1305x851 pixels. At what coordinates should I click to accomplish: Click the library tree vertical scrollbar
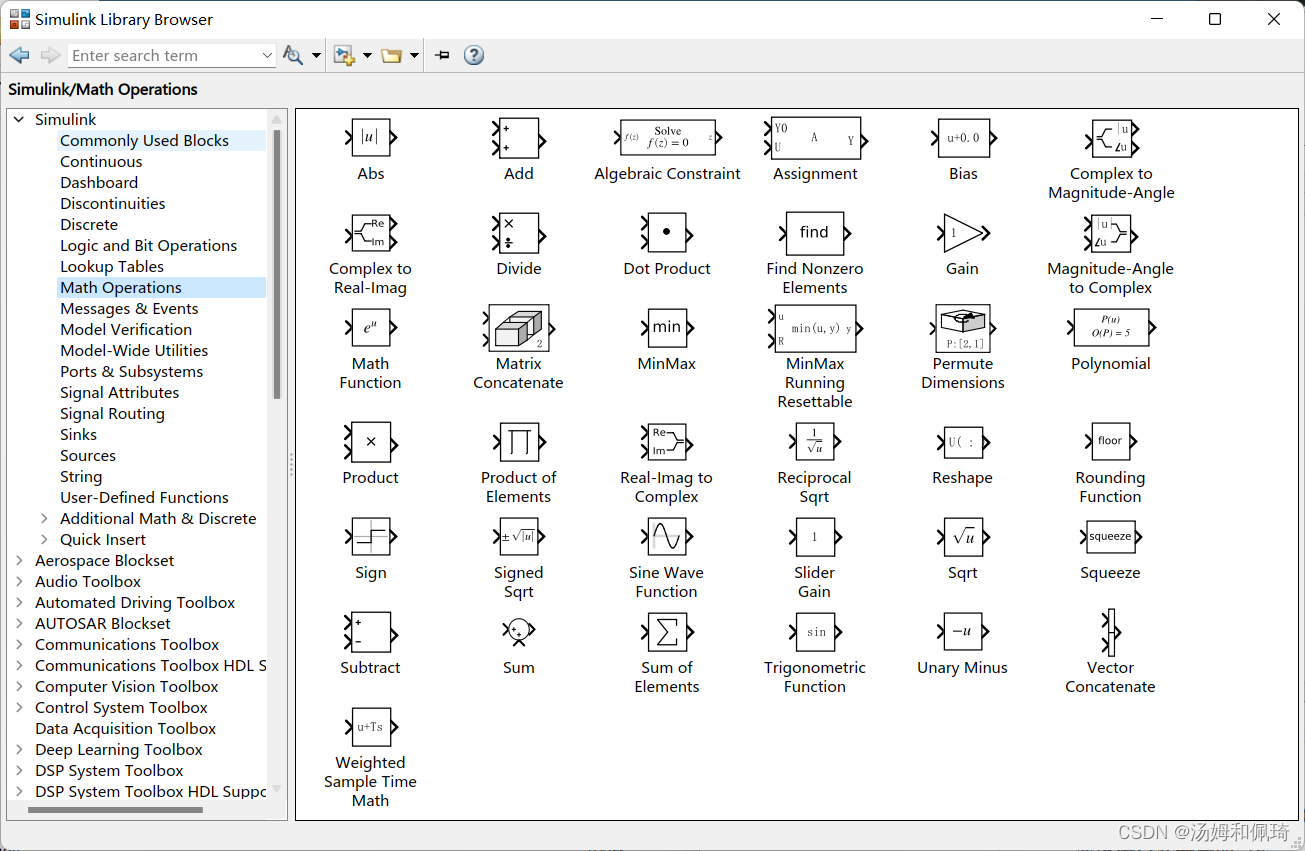click(x=277, y=265)
